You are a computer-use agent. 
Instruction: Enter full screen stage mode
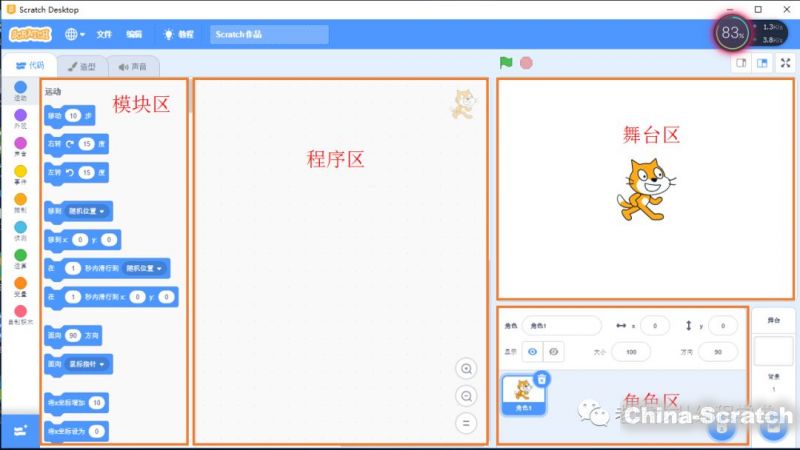coord(785,63)
